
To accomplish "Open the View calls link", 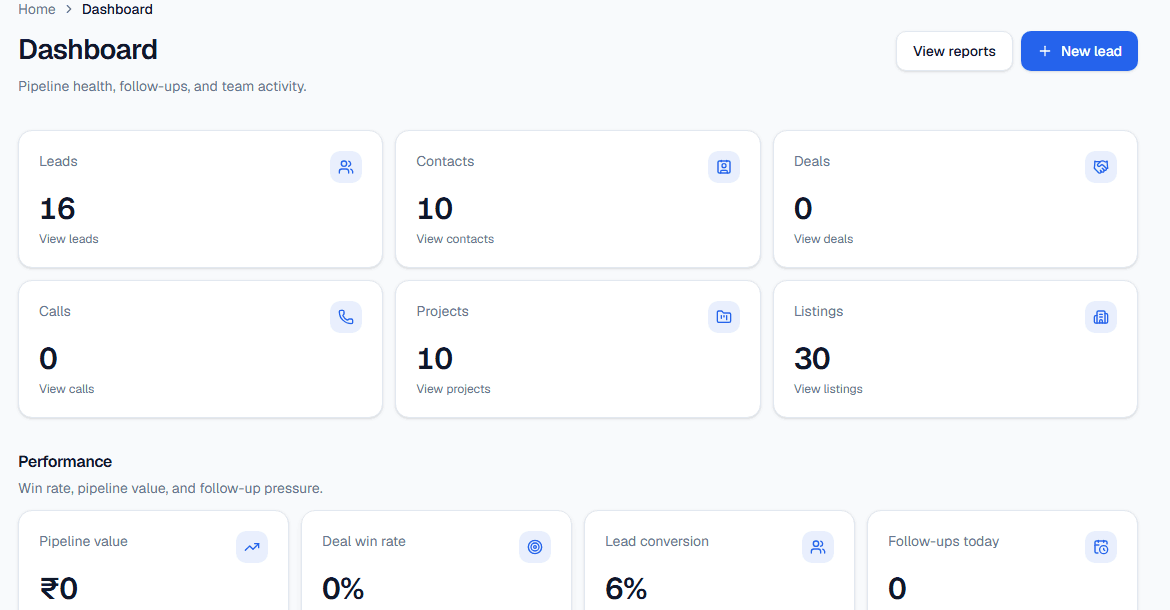I will pyautogui.click(x=66, y=389).
